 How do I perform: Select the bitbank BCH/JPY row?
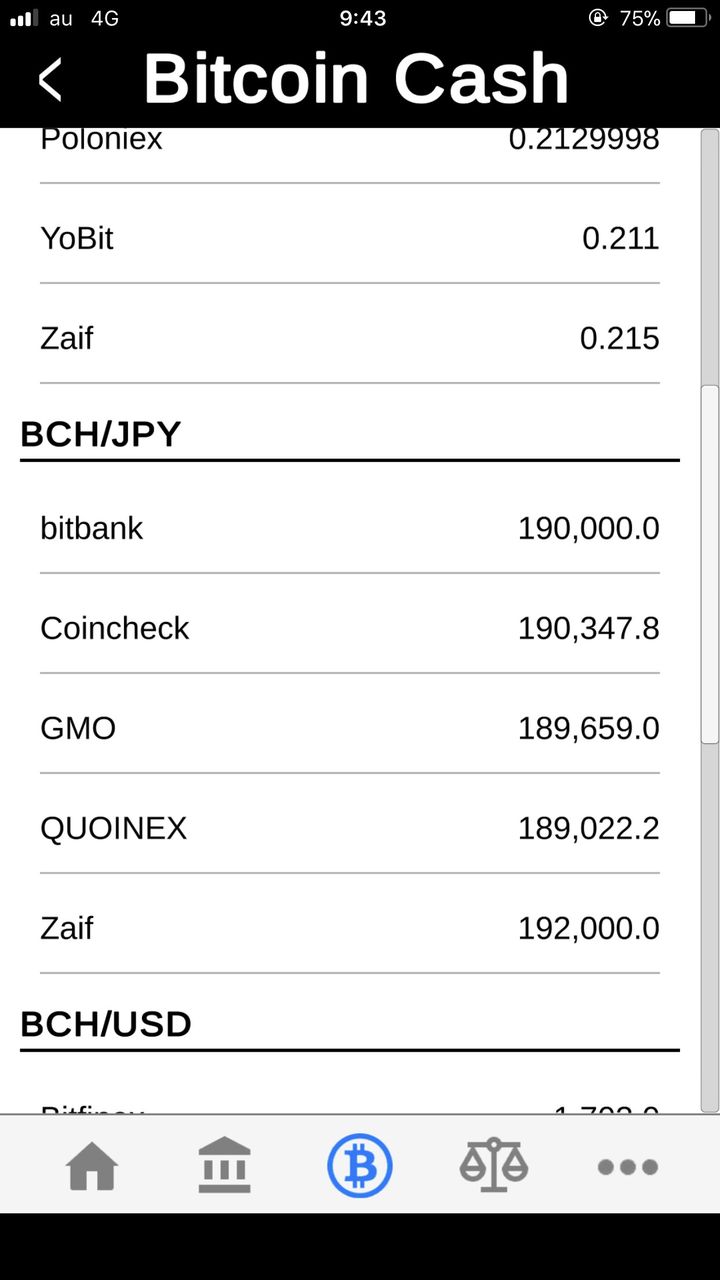click(x=349, y=528)
